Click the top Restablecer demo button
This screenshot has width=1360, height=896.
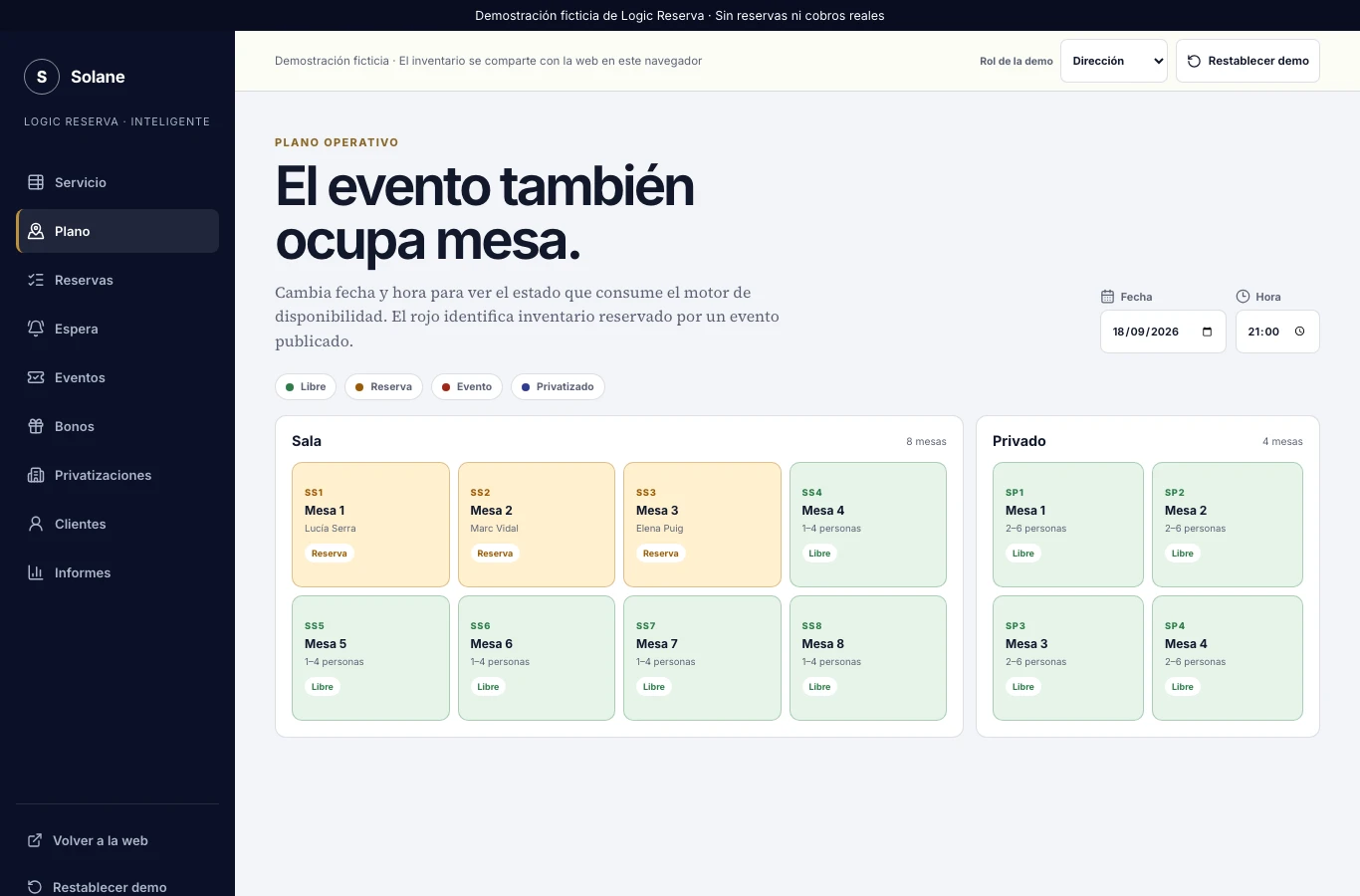[x=1247, y=61]
